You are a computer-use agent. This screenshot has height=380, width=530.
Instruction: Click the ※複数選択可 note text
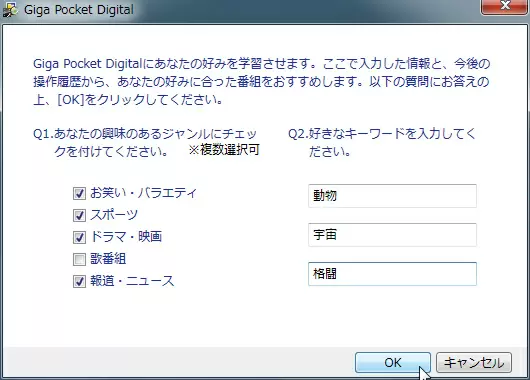(224, 149)
